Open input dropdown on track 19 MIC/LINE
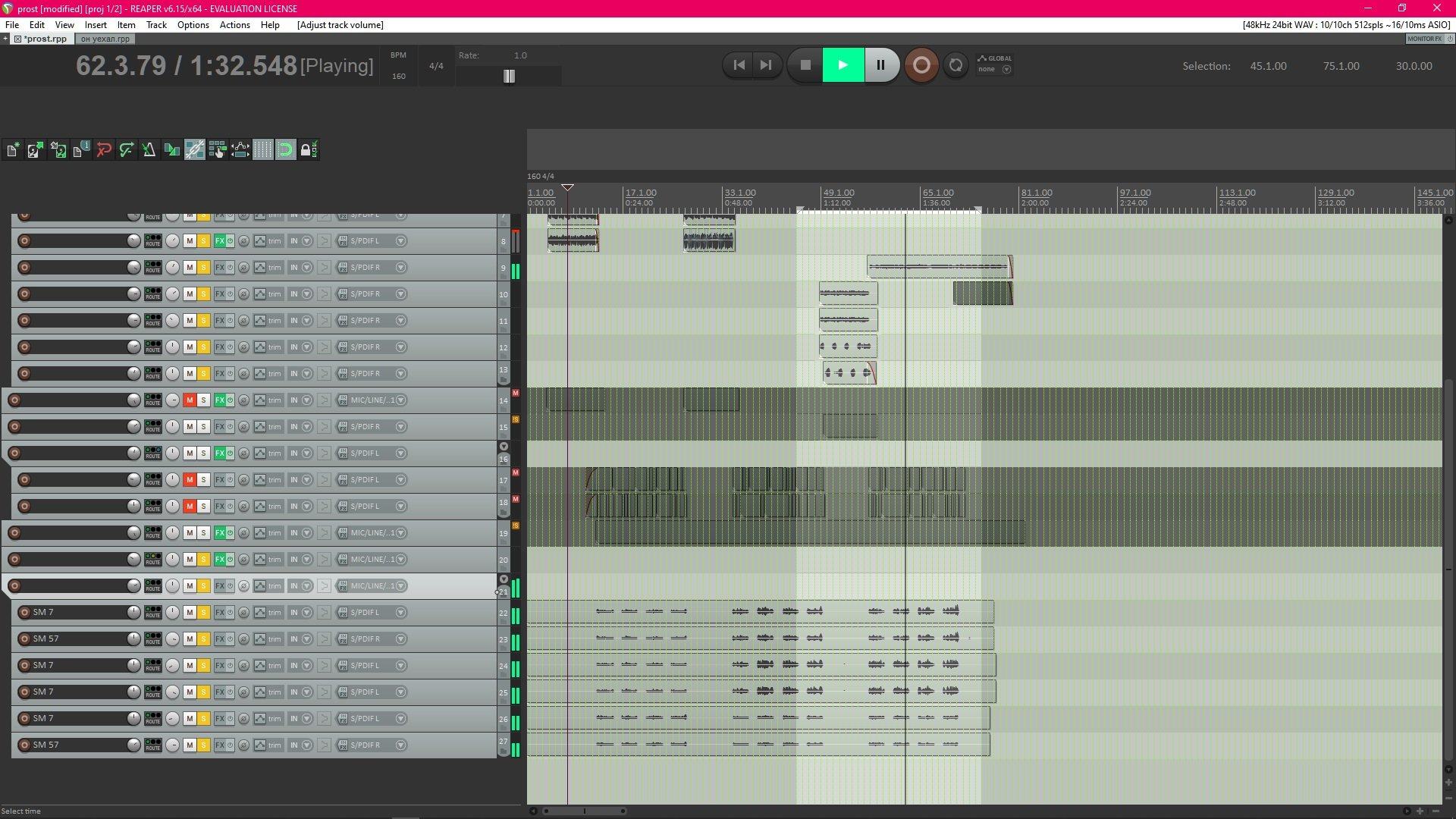 [x=400, y=532]
